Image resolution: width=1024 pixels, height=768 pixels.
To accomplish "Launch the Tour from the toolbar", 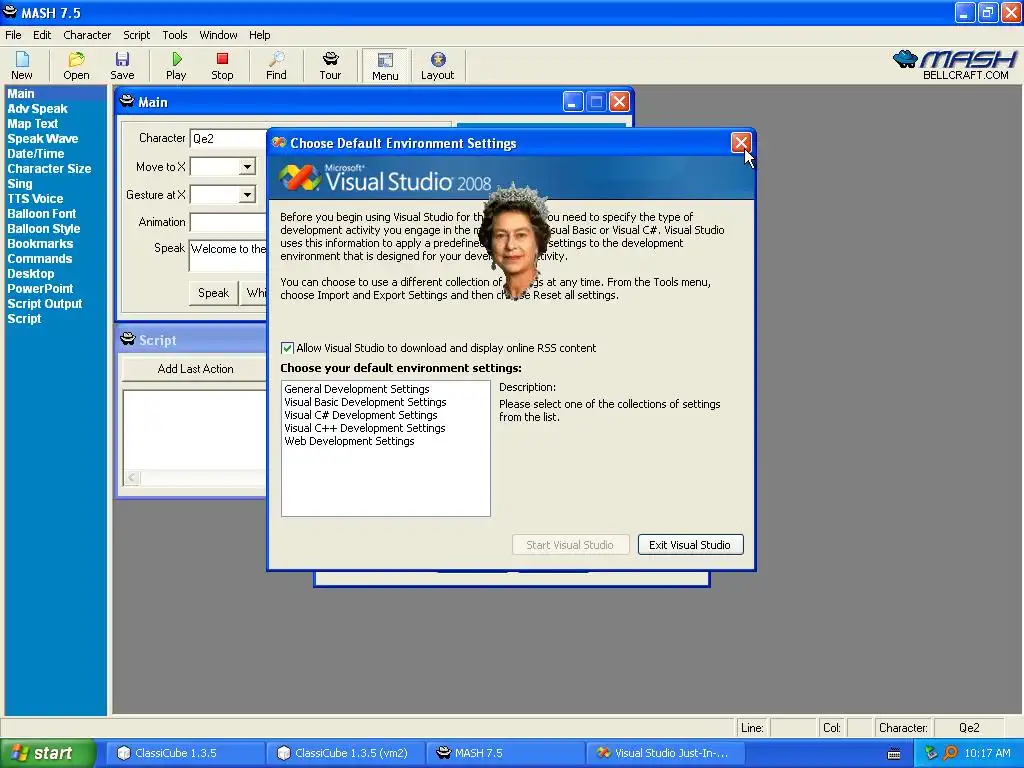I will tap(330, 65).
